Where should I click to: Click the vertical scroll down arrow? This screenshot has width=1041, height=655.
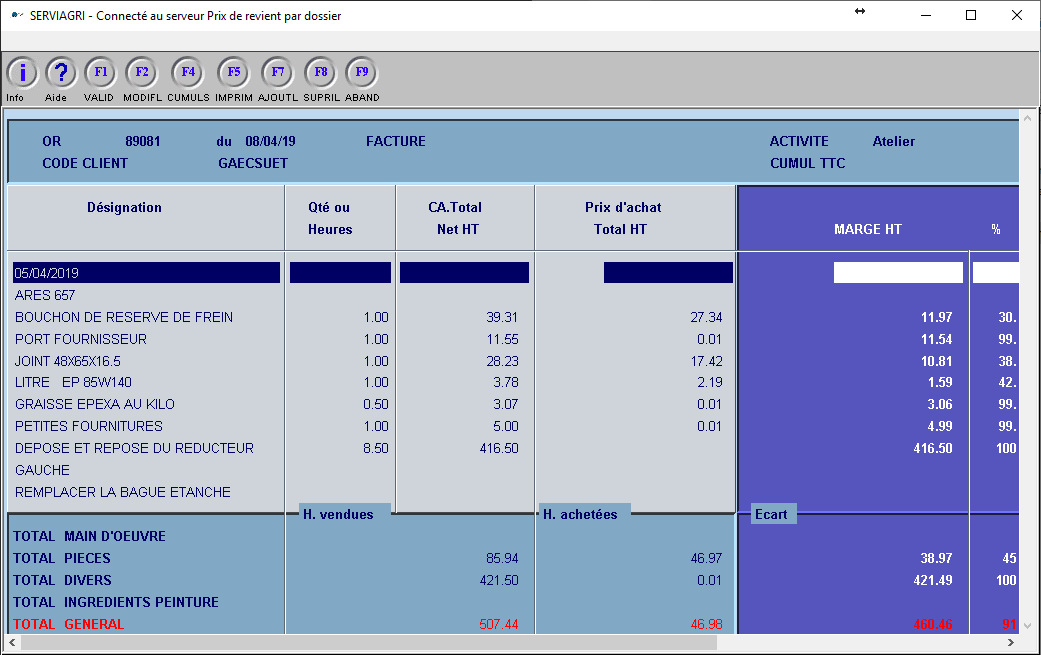(x=1028, y=625)
